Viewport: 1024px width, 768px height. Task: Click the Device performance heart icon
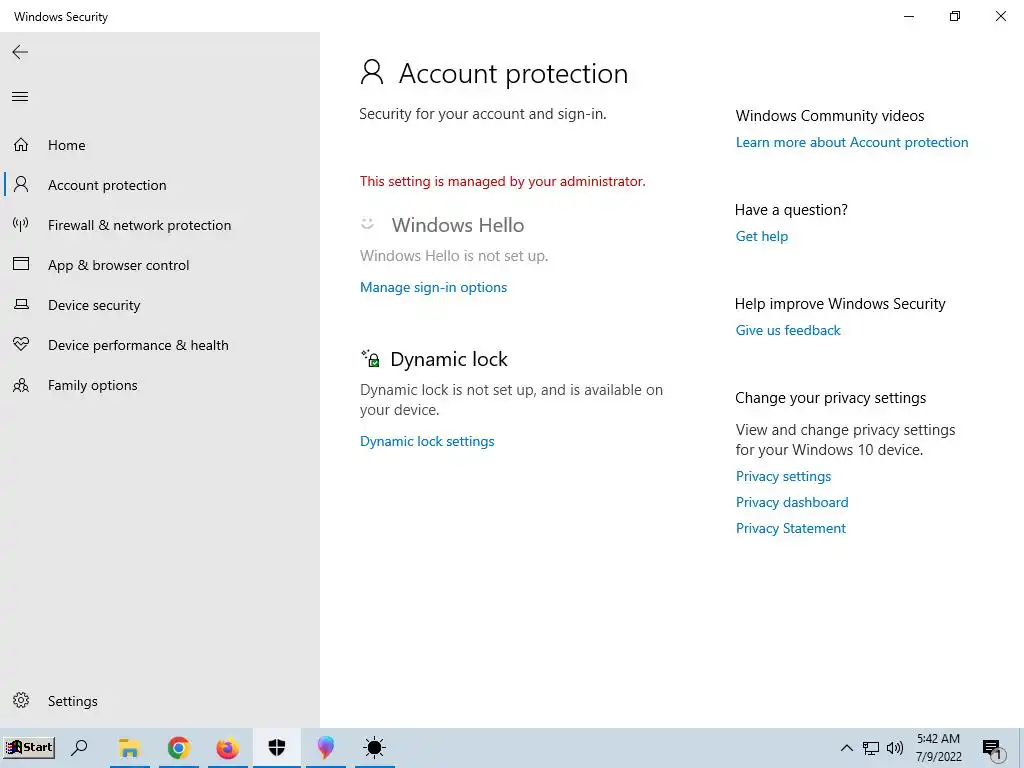point(21,344)
